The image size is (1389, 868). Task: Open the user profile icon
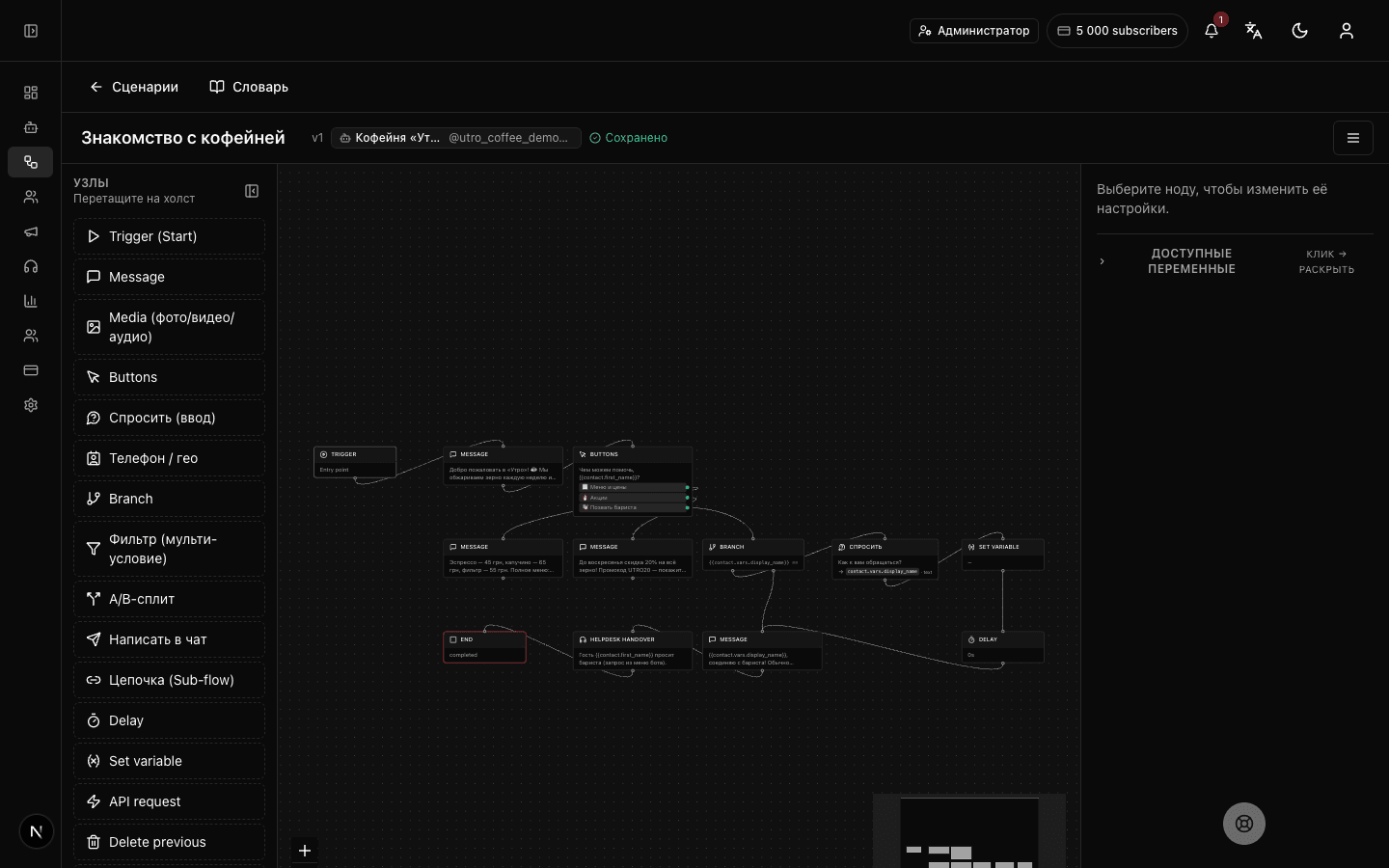pos(1347,31)
